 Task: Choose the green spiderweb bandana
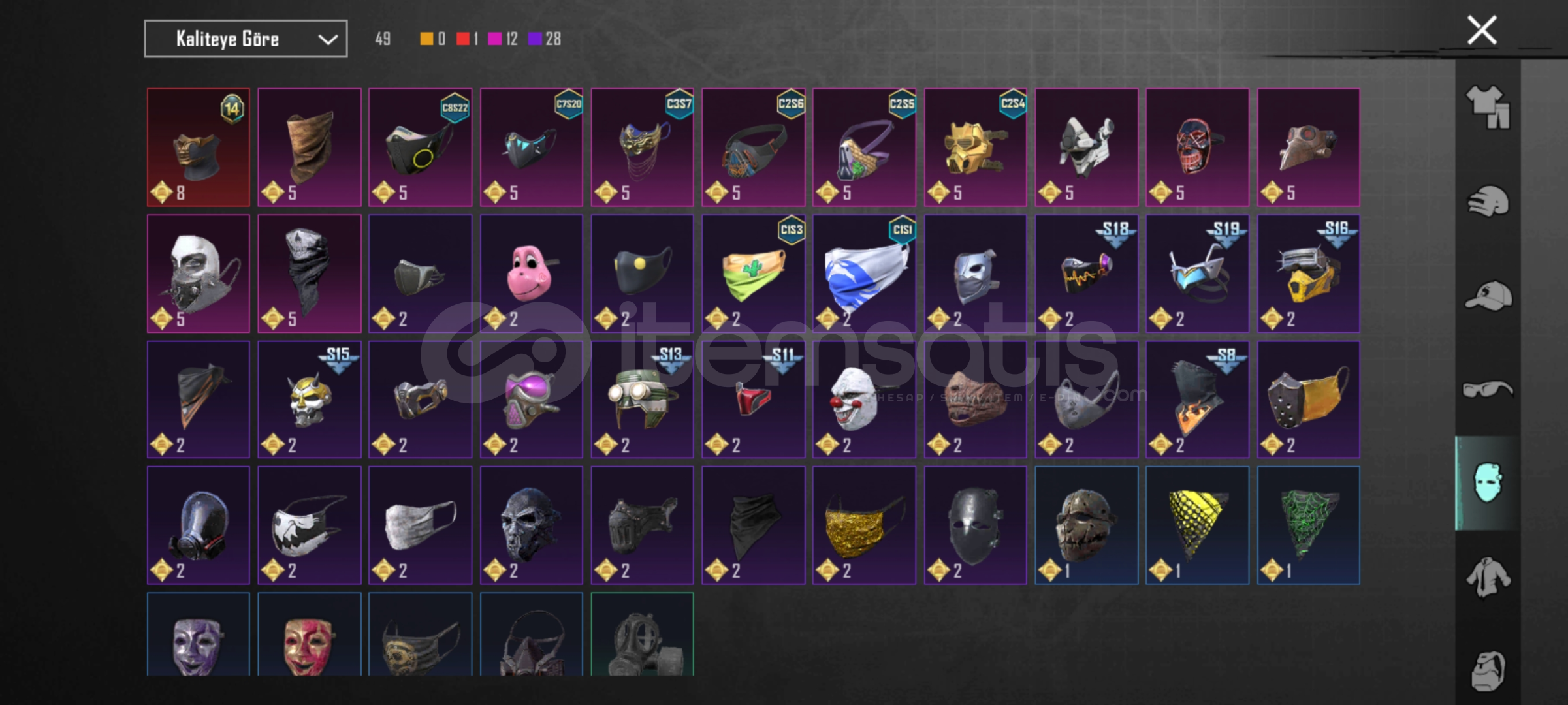point(1309,525)
